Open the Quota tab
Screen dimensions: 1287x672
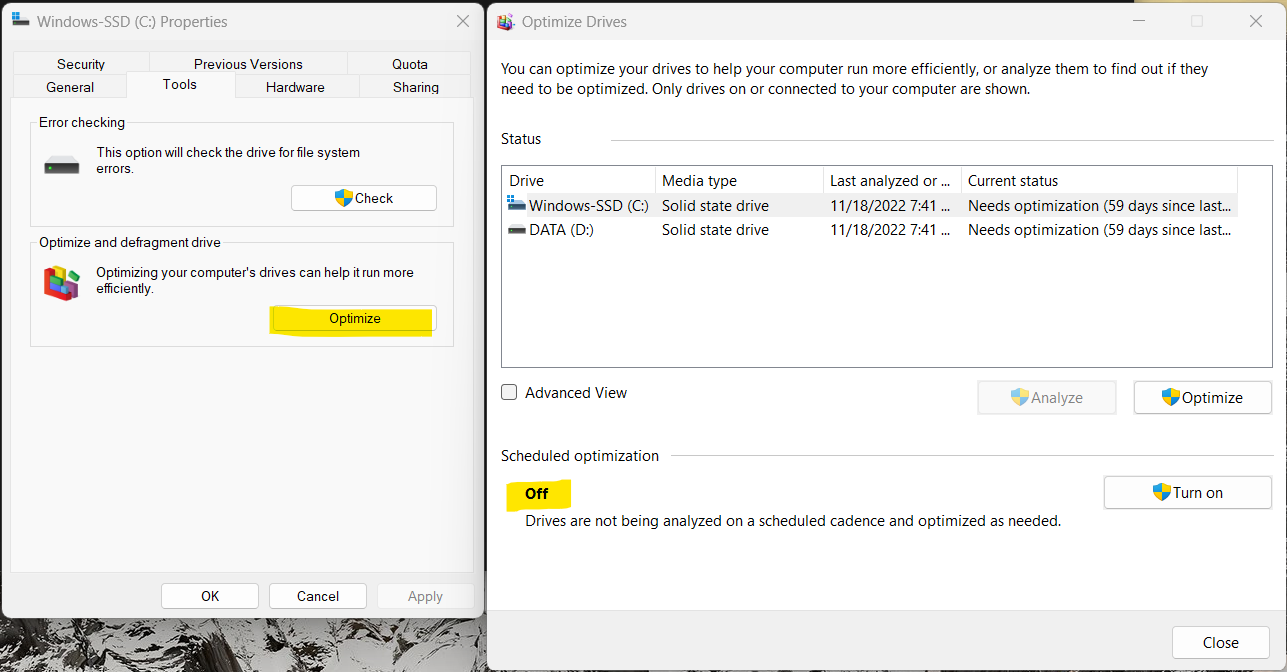click(410, 63)
